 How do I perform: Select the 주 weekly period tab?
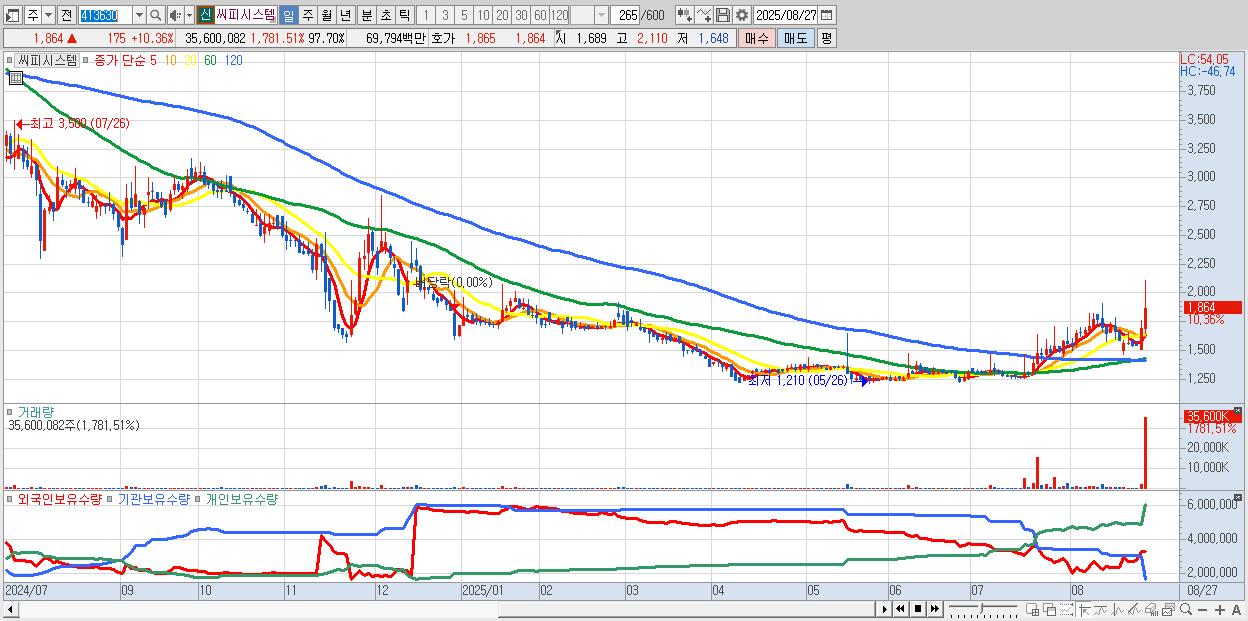tap(307, 15)
